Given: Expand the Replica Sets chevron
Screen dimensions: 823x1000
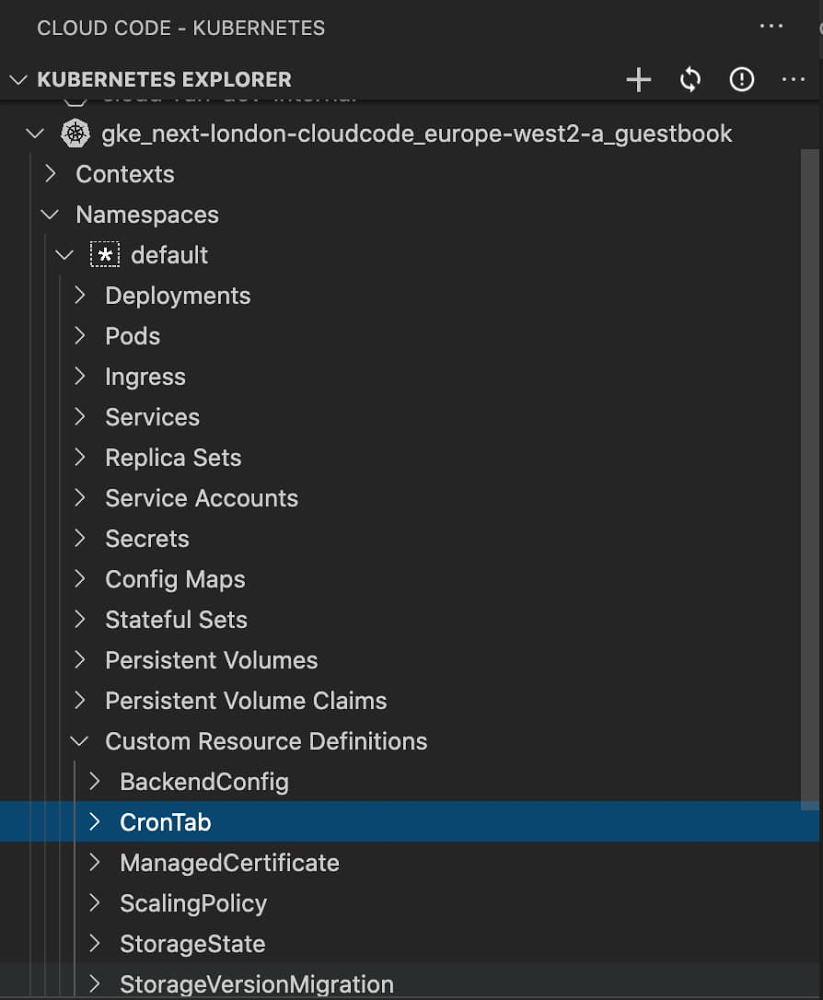Looking at the screenshot, I should click(80, 457).
